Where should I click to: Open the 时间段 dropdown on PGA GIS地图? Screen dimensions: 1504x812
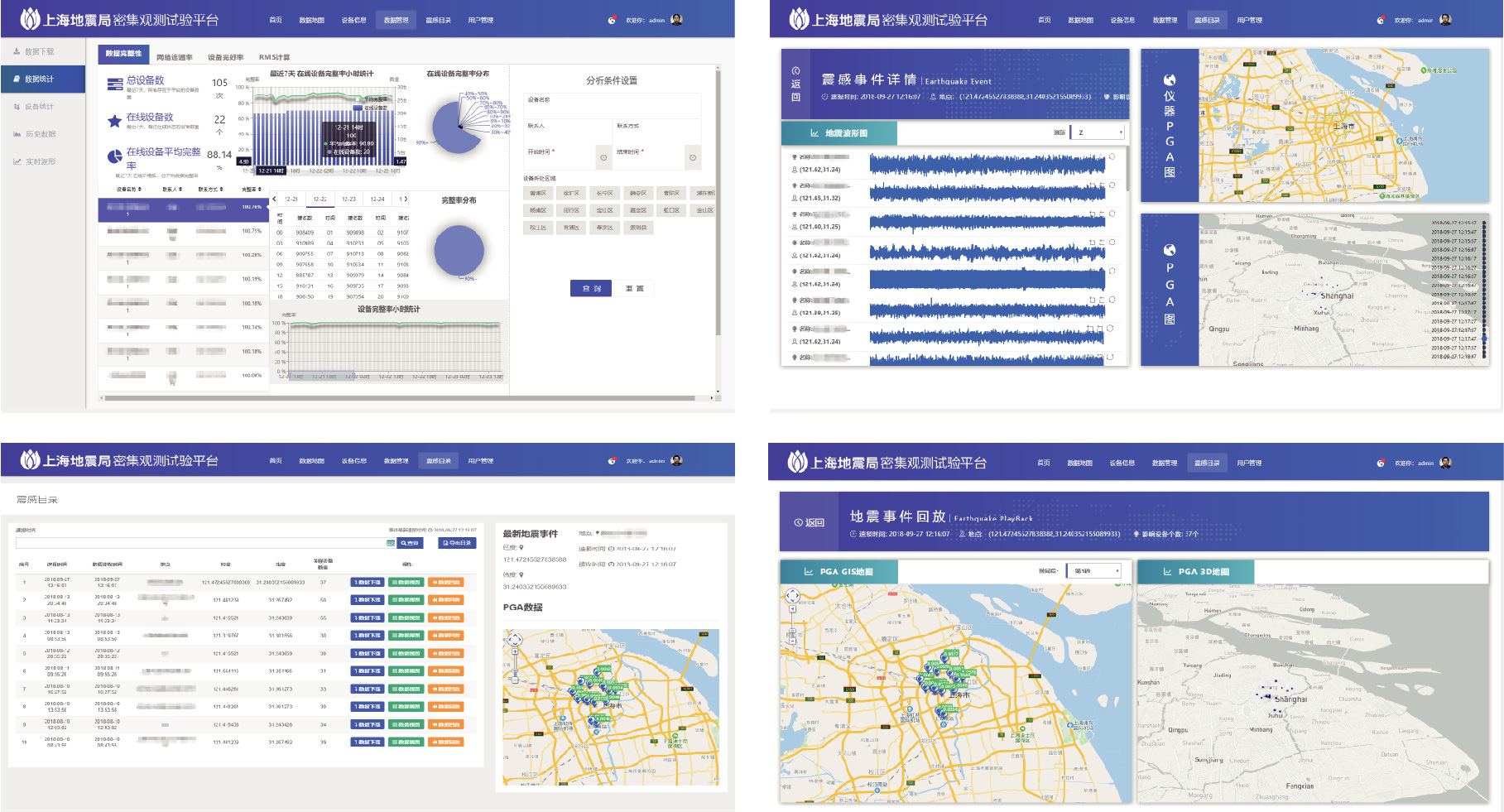pos(1094,571)
